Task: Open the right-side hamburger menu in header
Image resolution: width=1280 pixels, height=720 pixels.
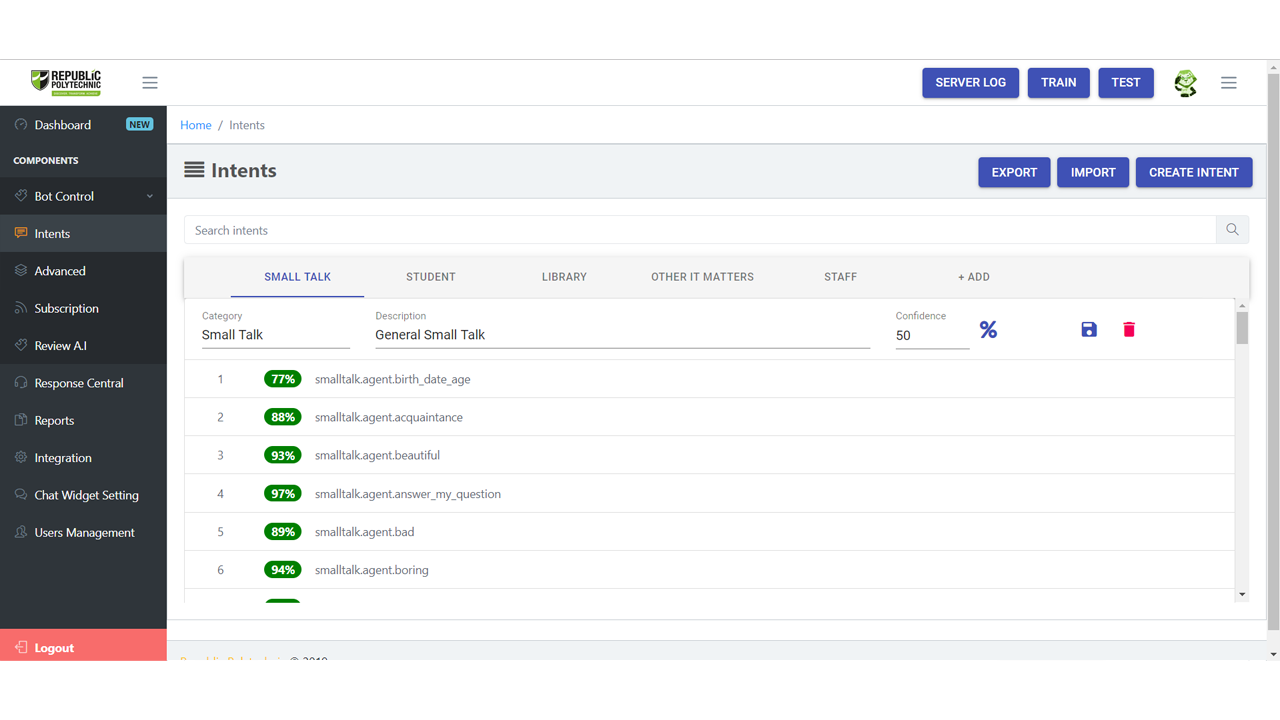Action: [1228, 83]
